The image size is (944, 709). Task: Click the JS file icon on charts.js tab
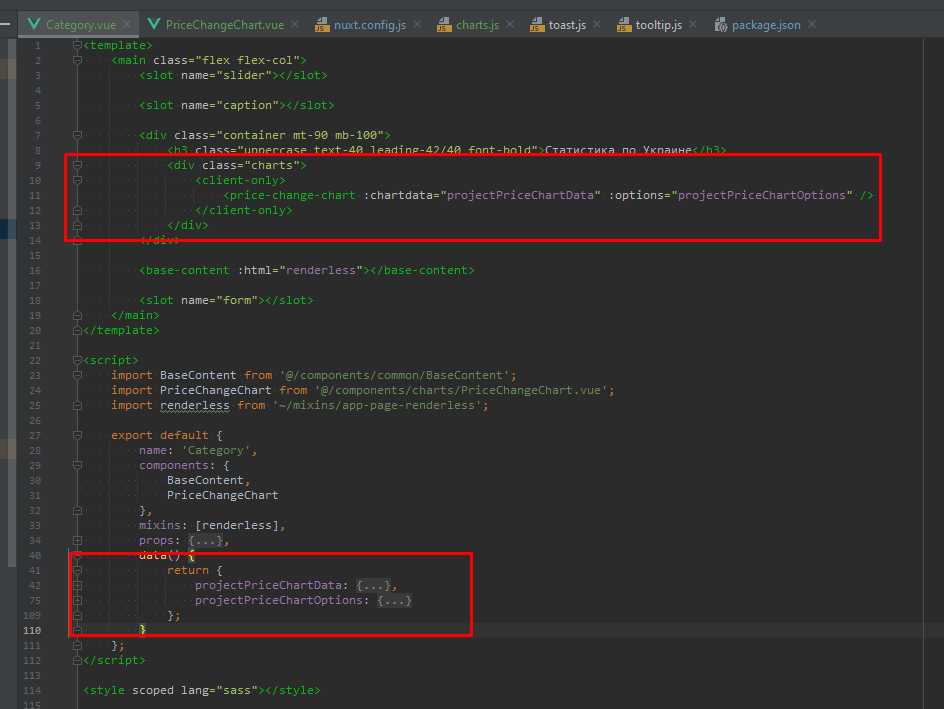(x=444, y=25)
